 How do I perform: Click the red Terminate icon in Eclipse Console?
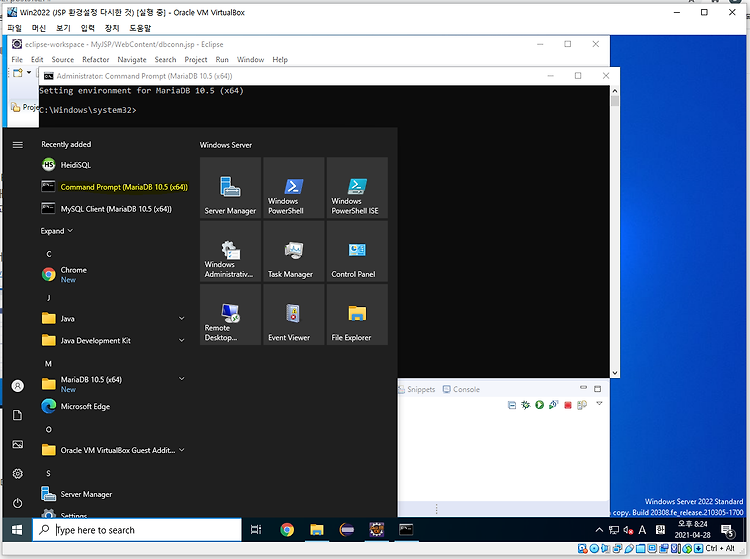coord(568,406)
